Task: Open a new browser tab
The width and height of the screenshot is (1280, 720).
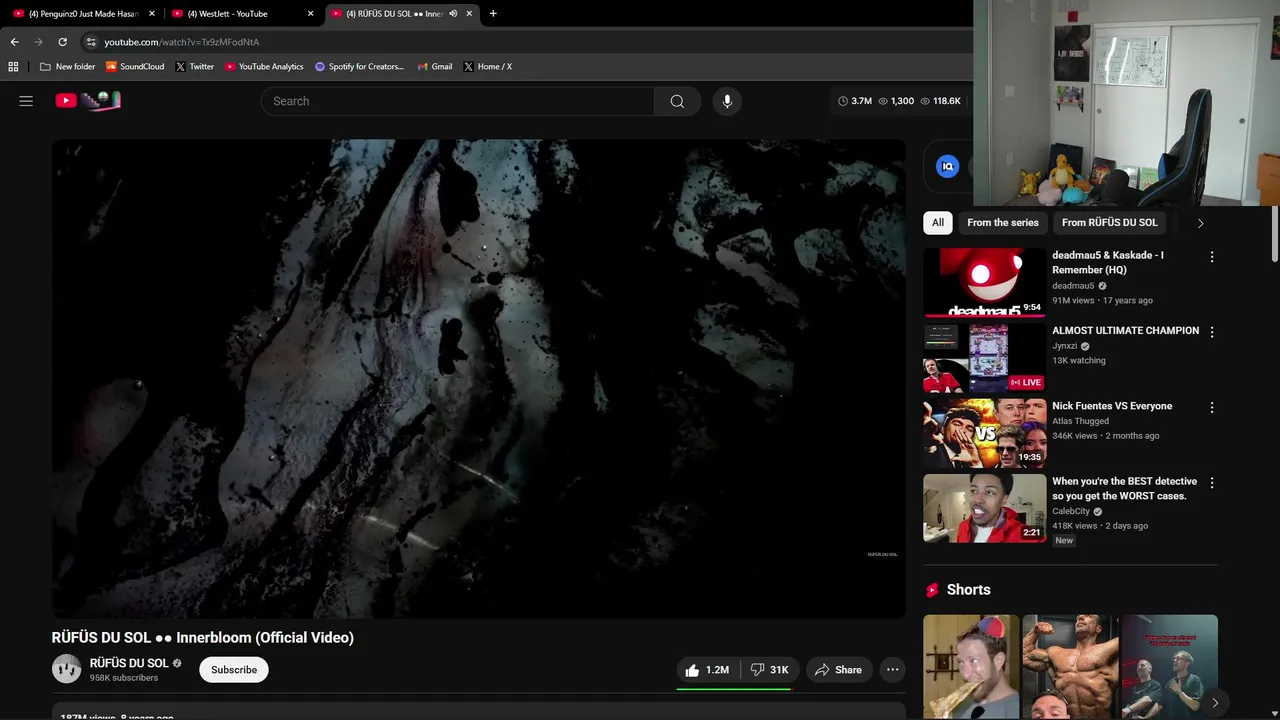Action: pyautogui.click(x=493, y=14)
